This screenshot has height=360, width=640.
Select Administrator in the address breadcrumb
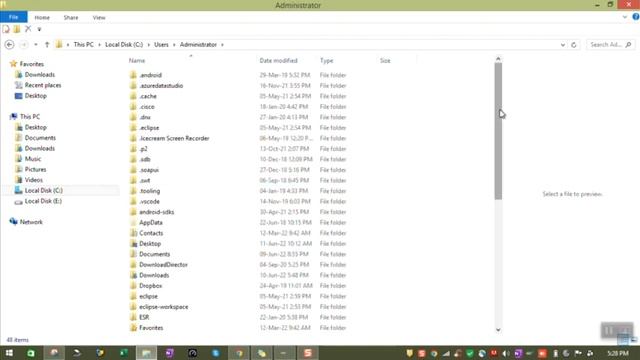(x=198, y=44)
